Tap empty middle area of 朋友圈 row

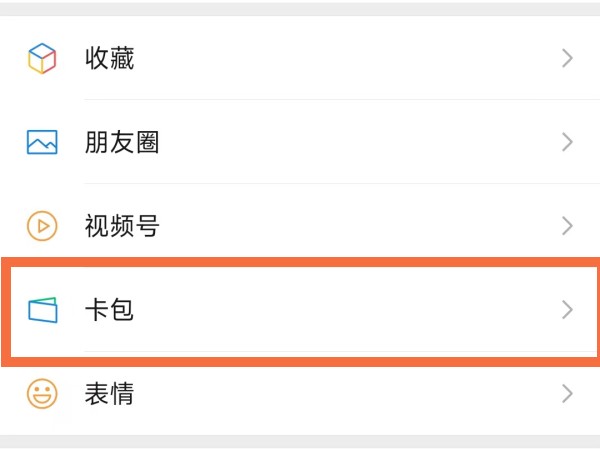344,142
